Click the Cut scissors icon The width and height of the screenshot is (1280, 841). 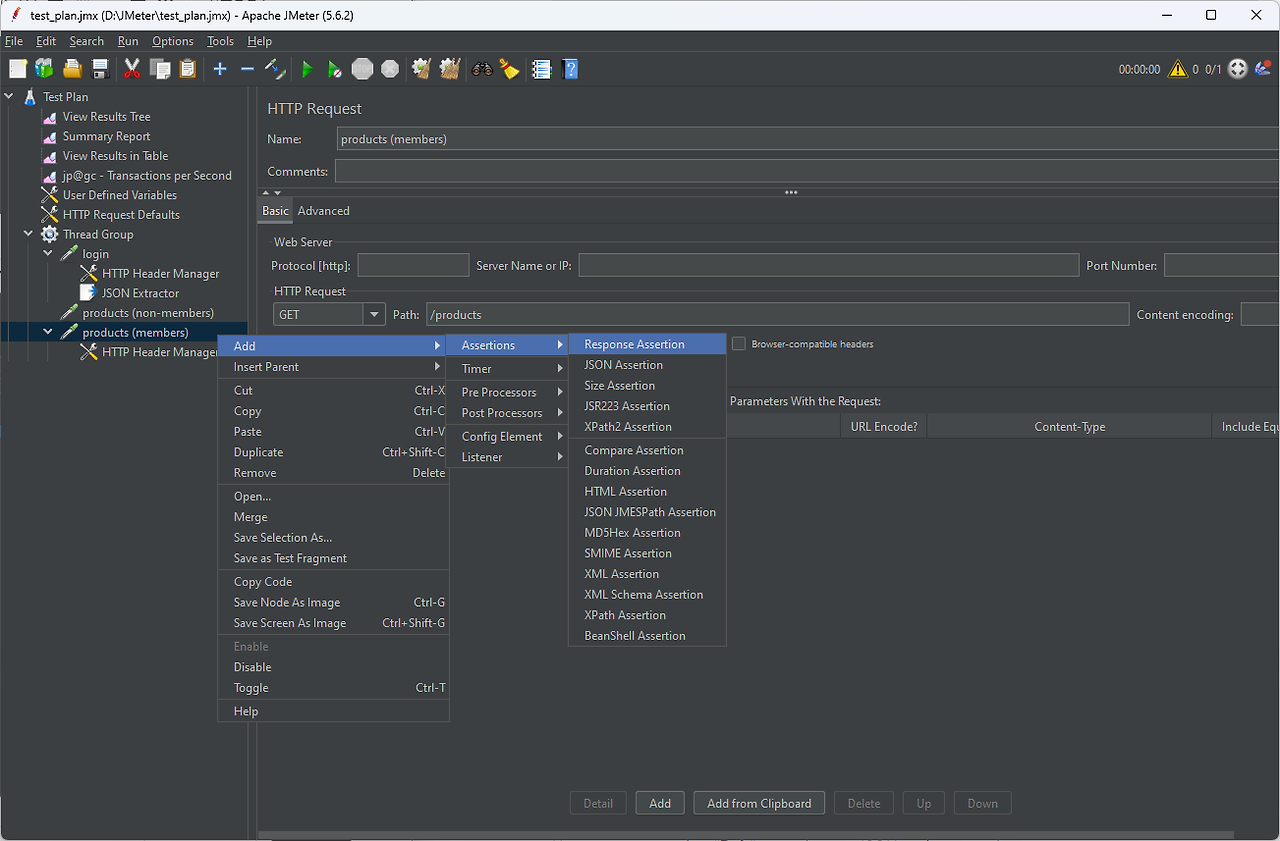pos(132,69)
